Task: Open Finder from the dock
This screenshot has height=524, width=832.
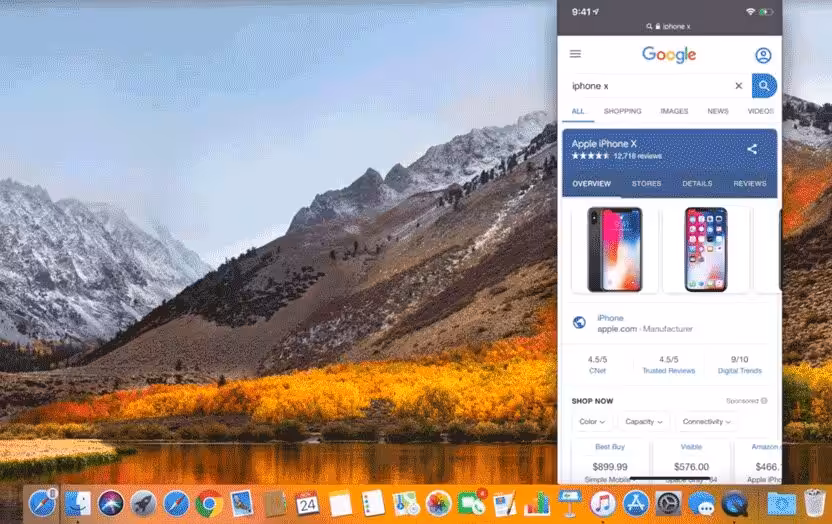Action: pos(77,503)
